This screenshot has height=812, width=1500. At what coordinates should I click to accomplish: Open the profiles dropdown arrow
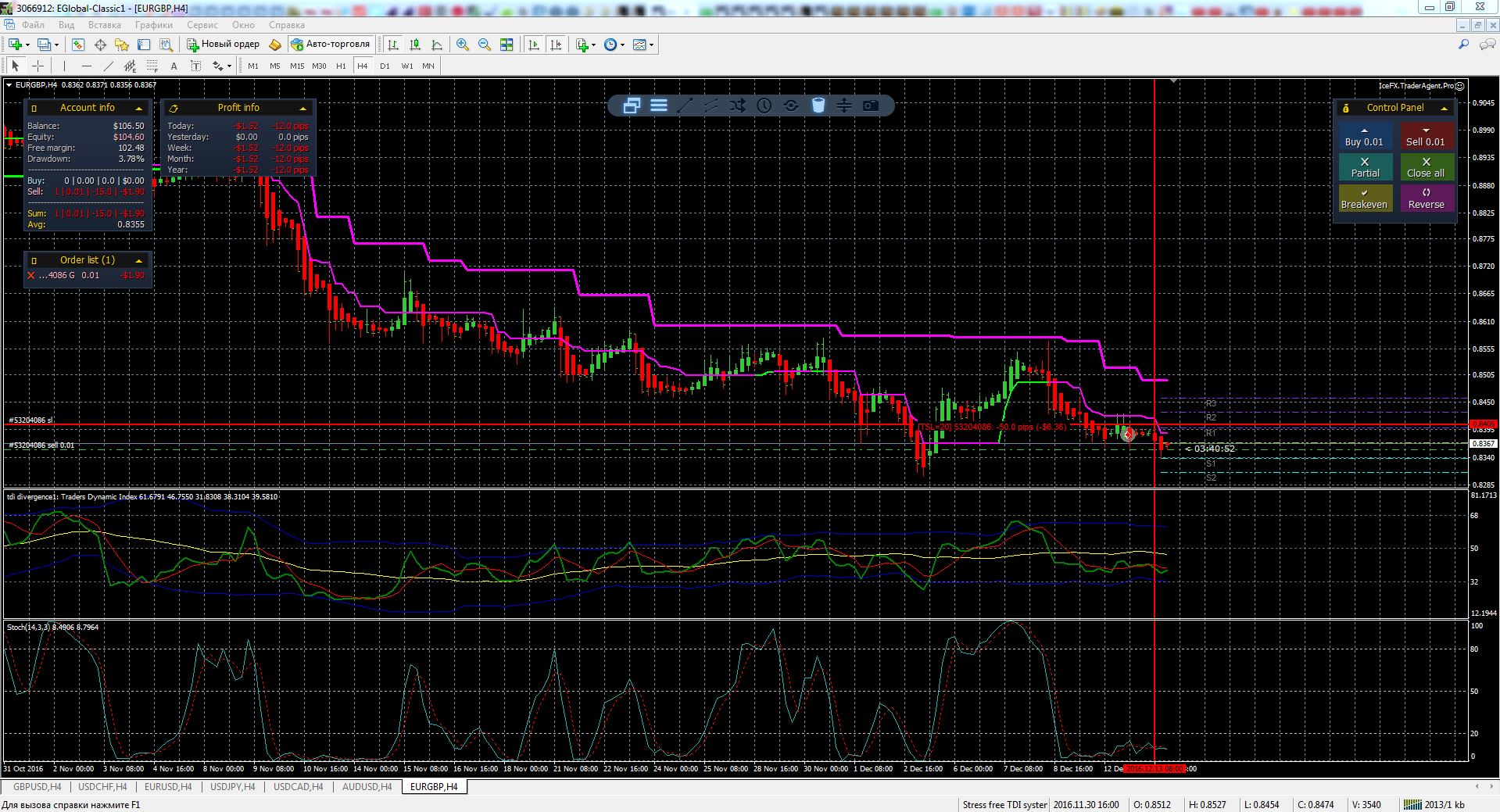click(56, 45)
